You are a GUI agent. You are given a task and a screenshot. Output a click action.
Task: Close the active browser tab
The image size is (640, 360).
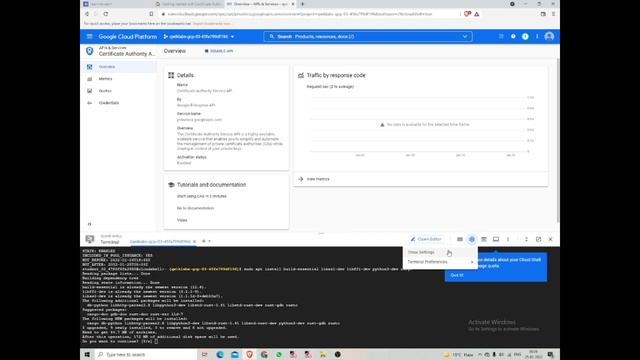(x=293, y=4)
